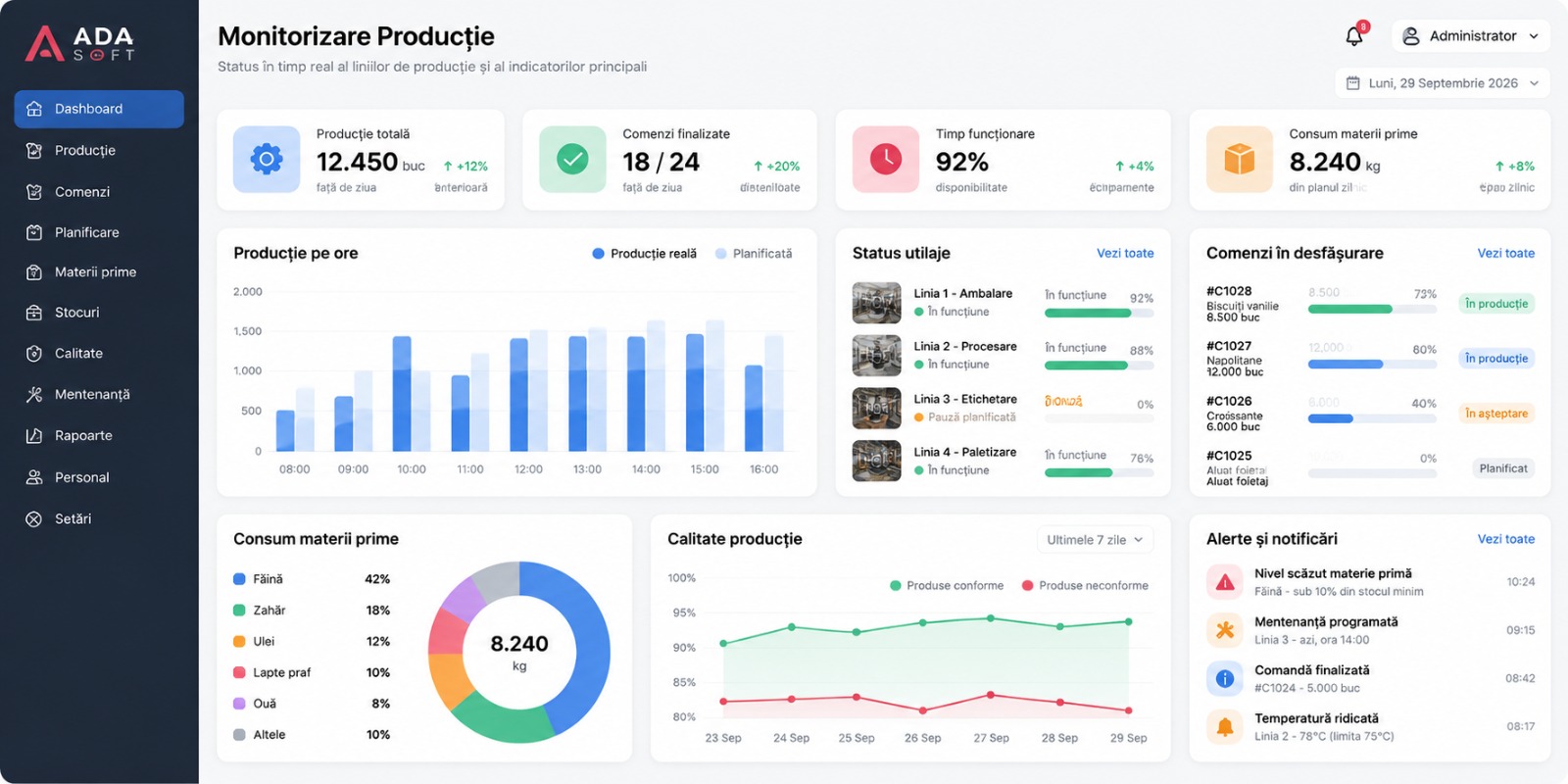
Task: Click the orange box icon on Consum materii prime
Action: [x=1240, y=159]
